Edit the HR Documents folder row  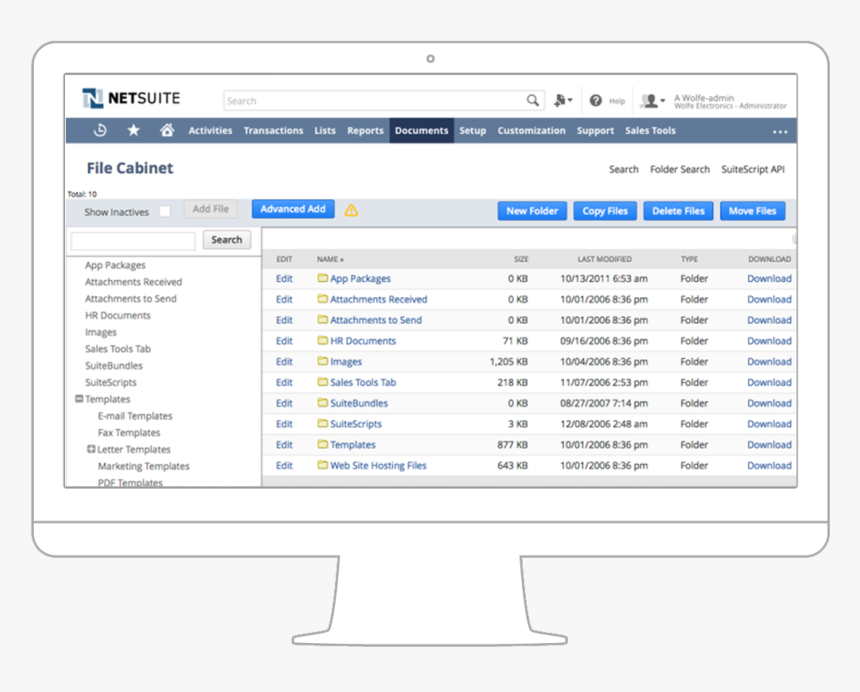click(x=284, y=341)
